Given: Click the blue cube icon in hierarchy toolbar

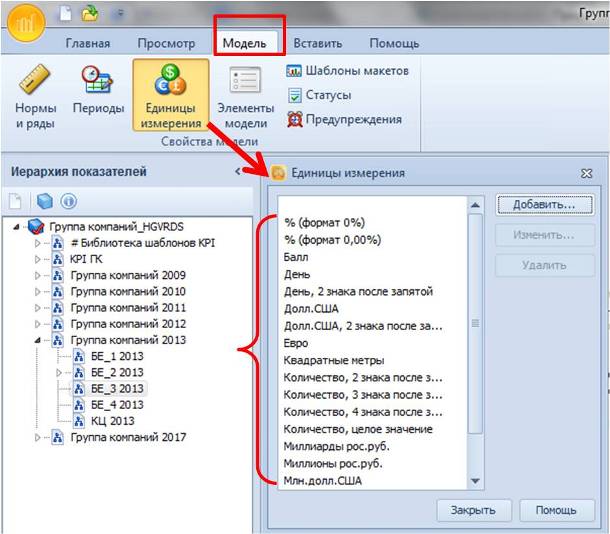Looking at the screenshot, I should pyautogui.click(x=45, y=201).
